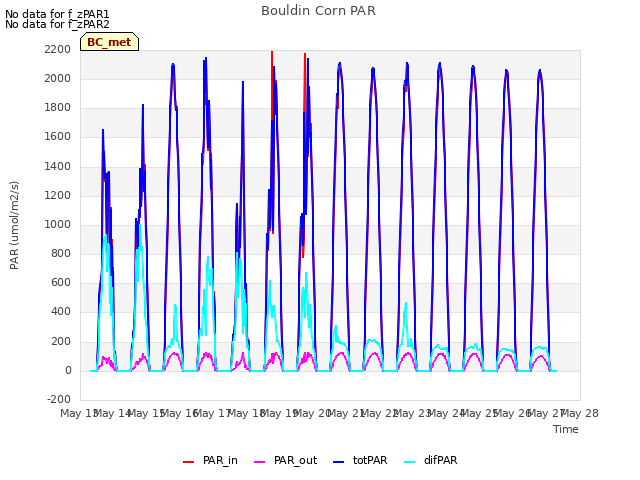
Task: Click the 1400 y-axis tick label
Action: click(58, 166)
